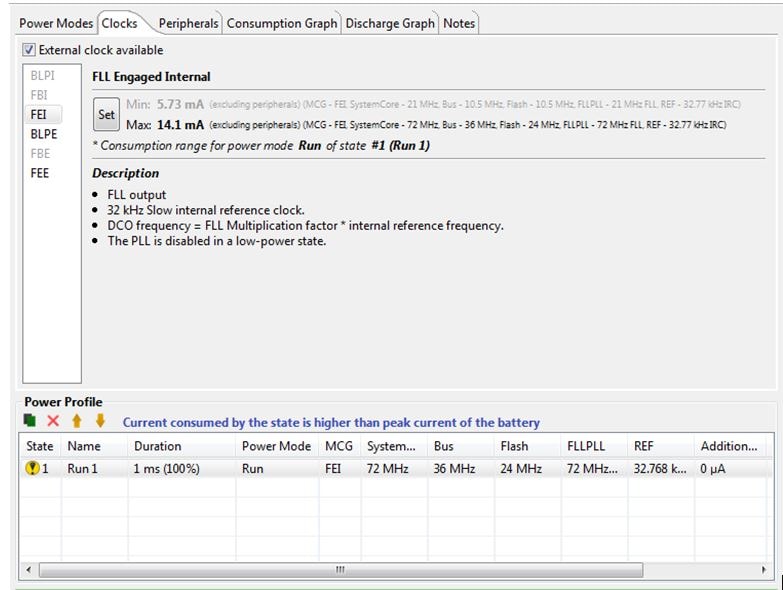Switch to the Discharge Graph tab

click(390, 23)
